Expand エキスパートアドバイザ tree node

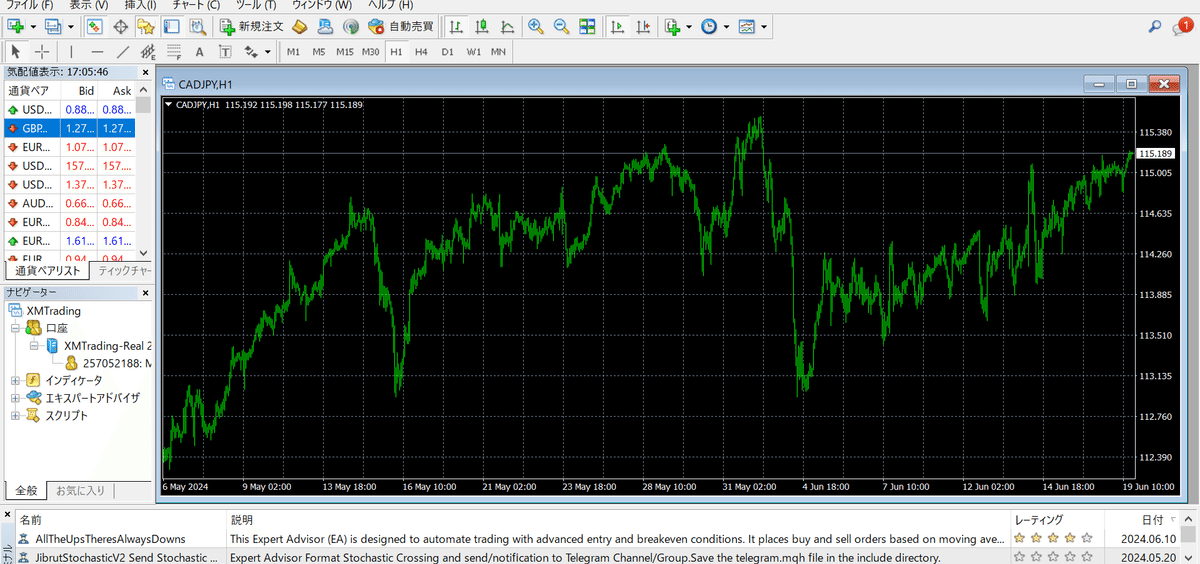pos(15,397)
